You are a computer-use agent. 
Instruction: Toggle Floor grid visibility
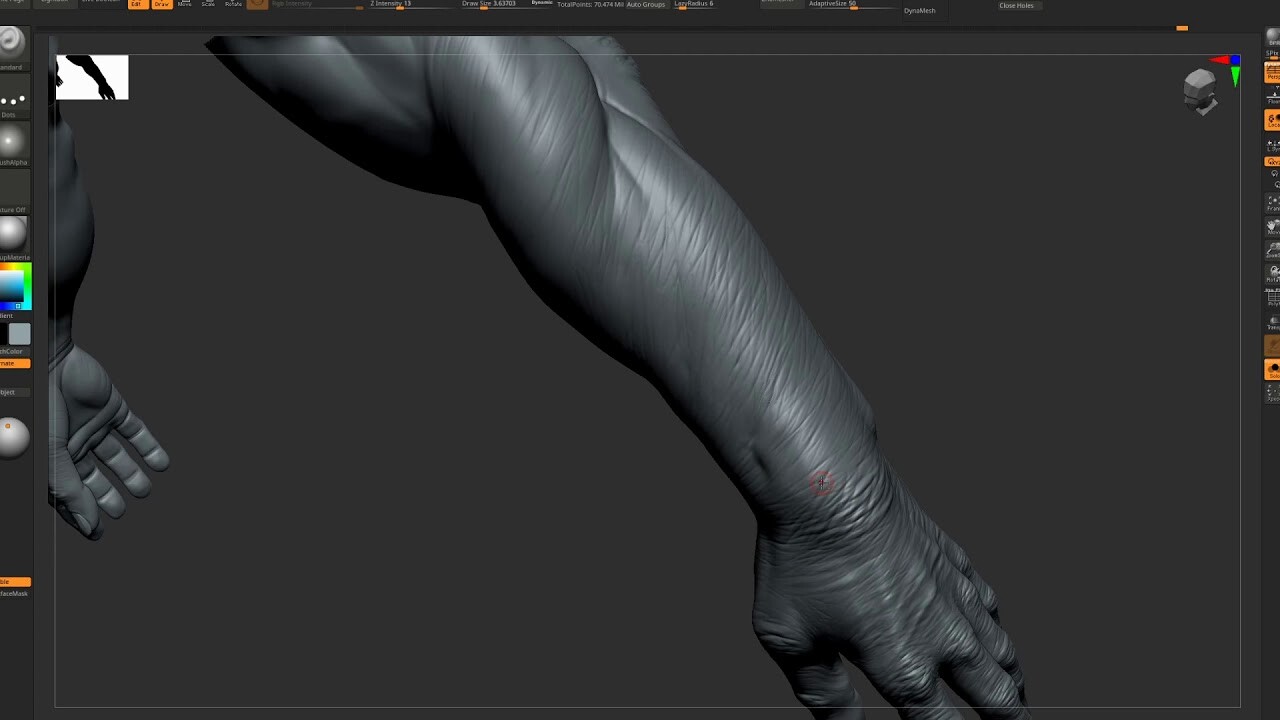(x=1272, y=95)
